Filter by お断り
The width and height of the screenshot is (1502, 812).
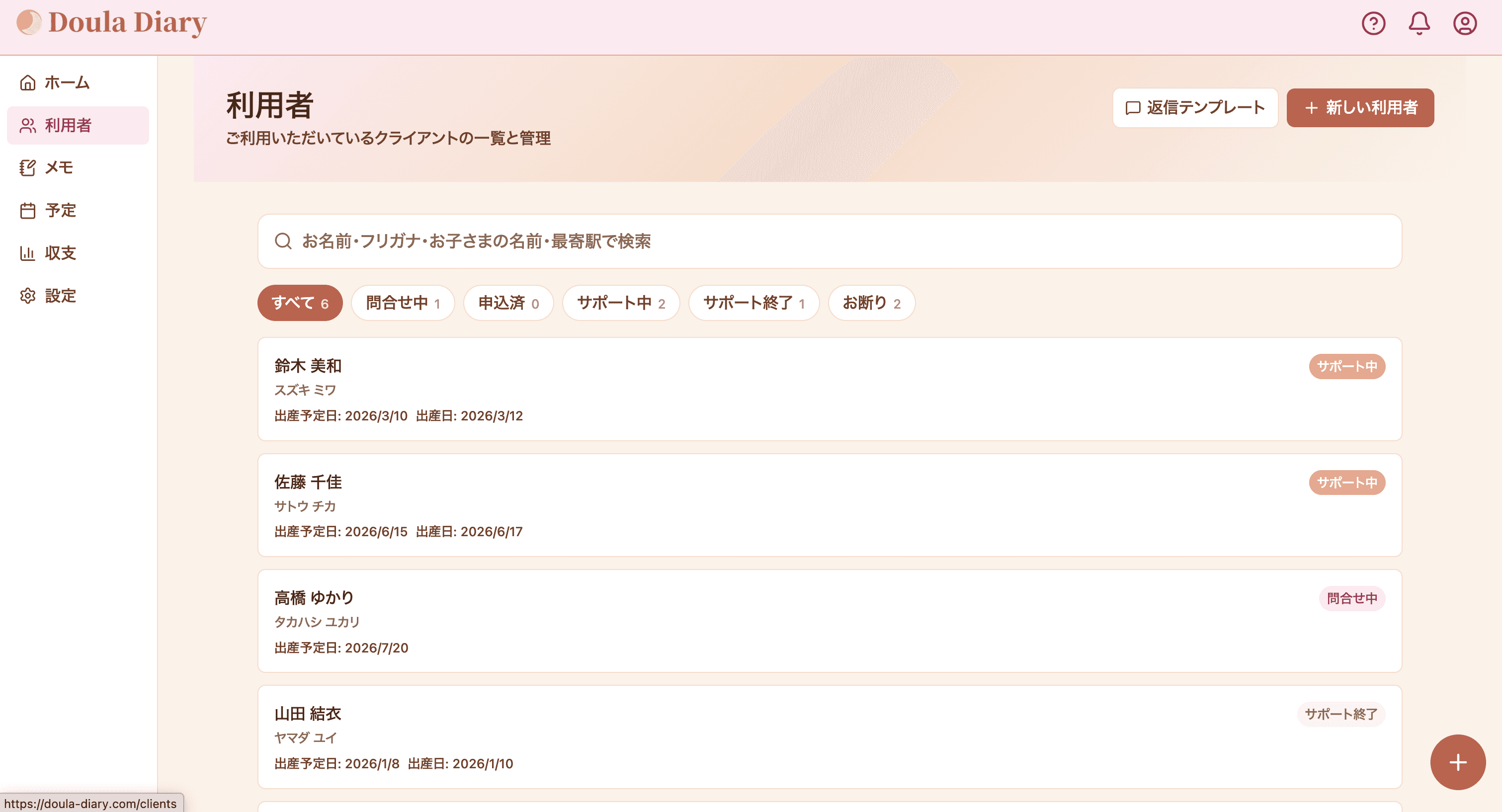(872, 303)
